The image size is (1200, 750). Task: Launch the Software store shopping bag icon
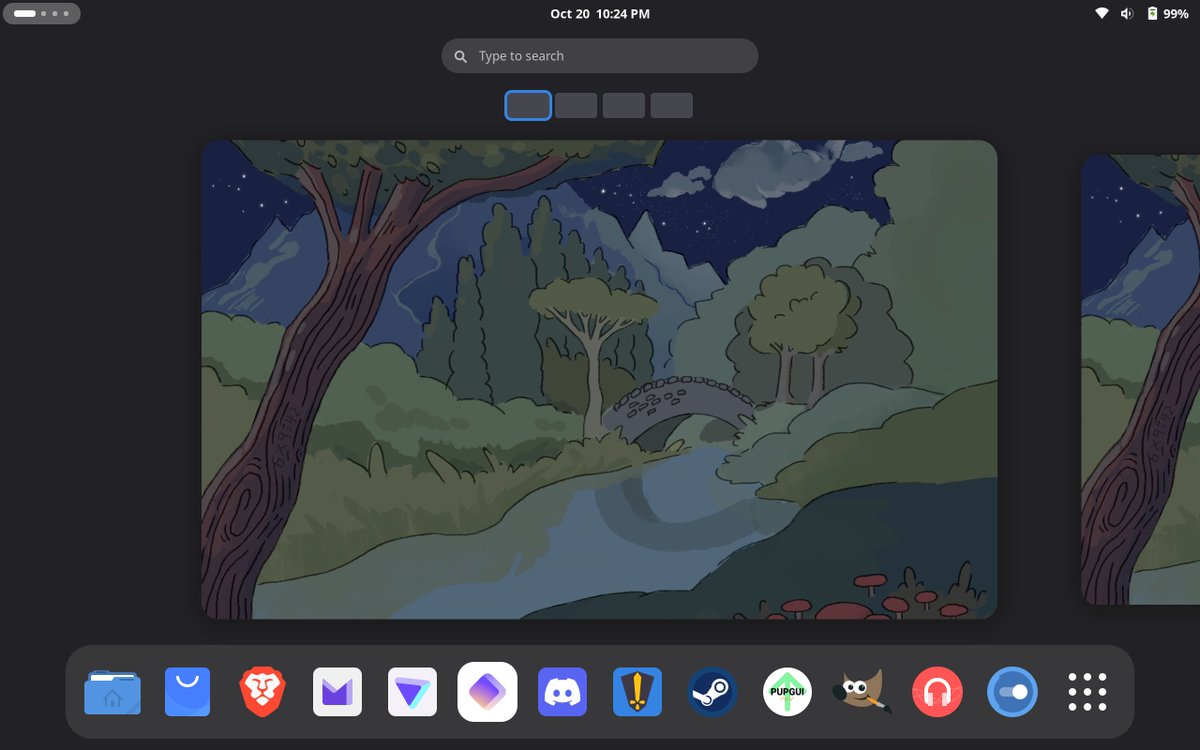coord(187,692)
